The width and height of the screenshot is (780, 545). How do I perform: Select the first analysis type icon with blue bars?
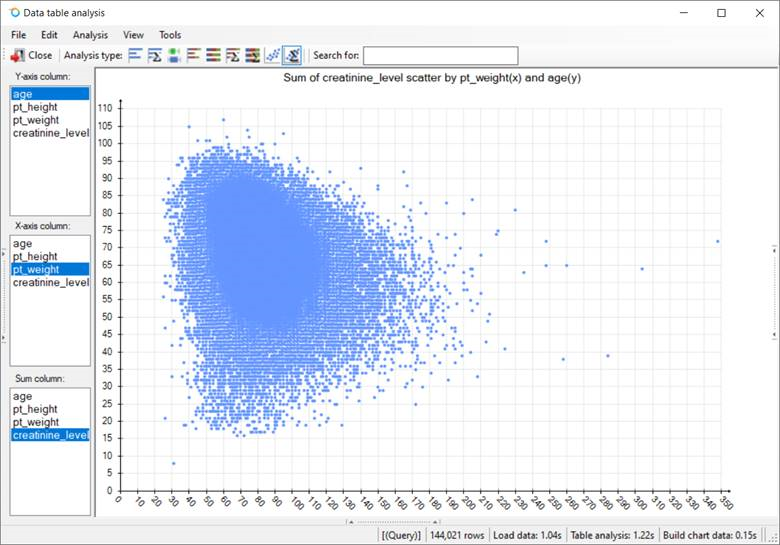(x=136, y=56)
